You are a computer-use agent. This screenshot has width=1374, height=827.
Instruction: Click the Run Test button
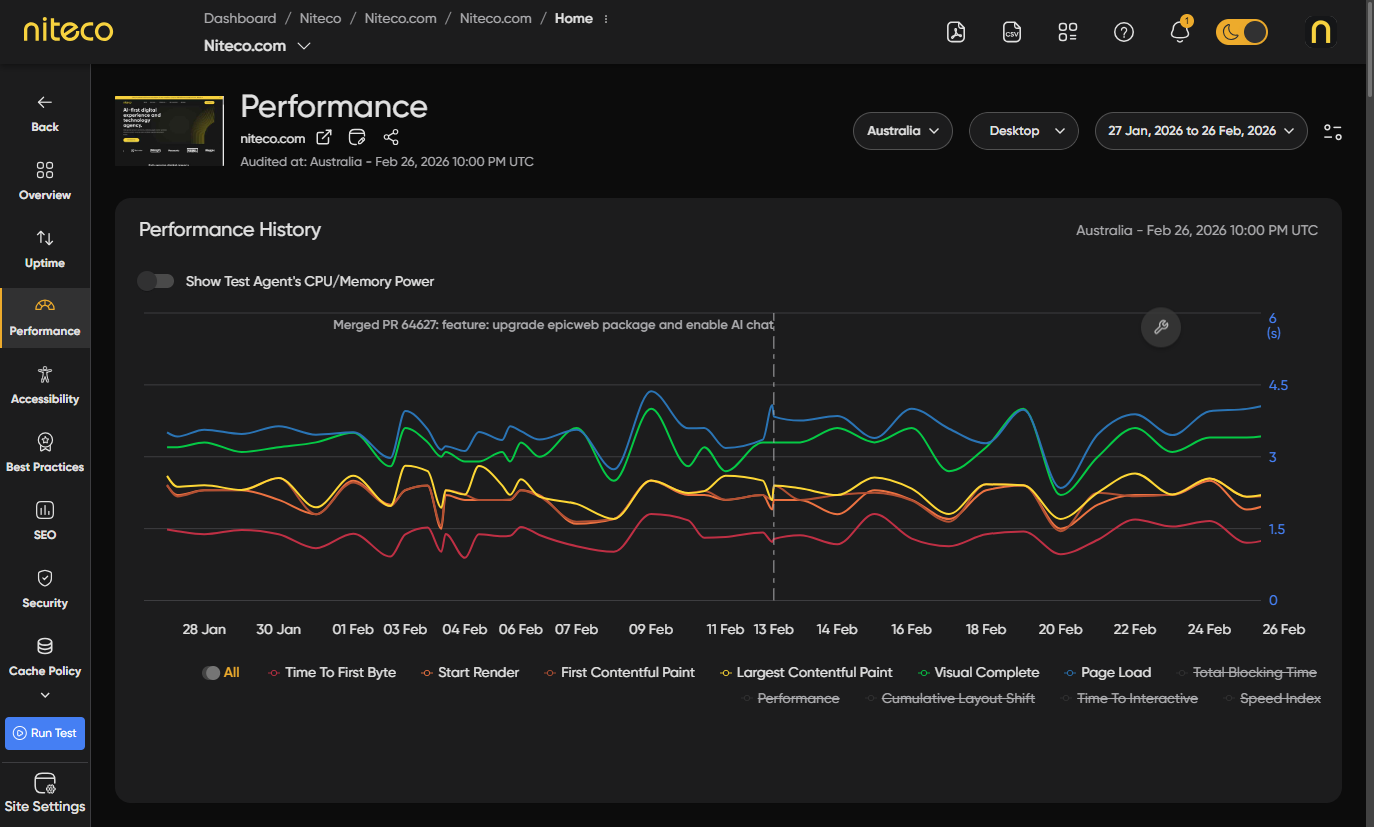click(45, 733)
